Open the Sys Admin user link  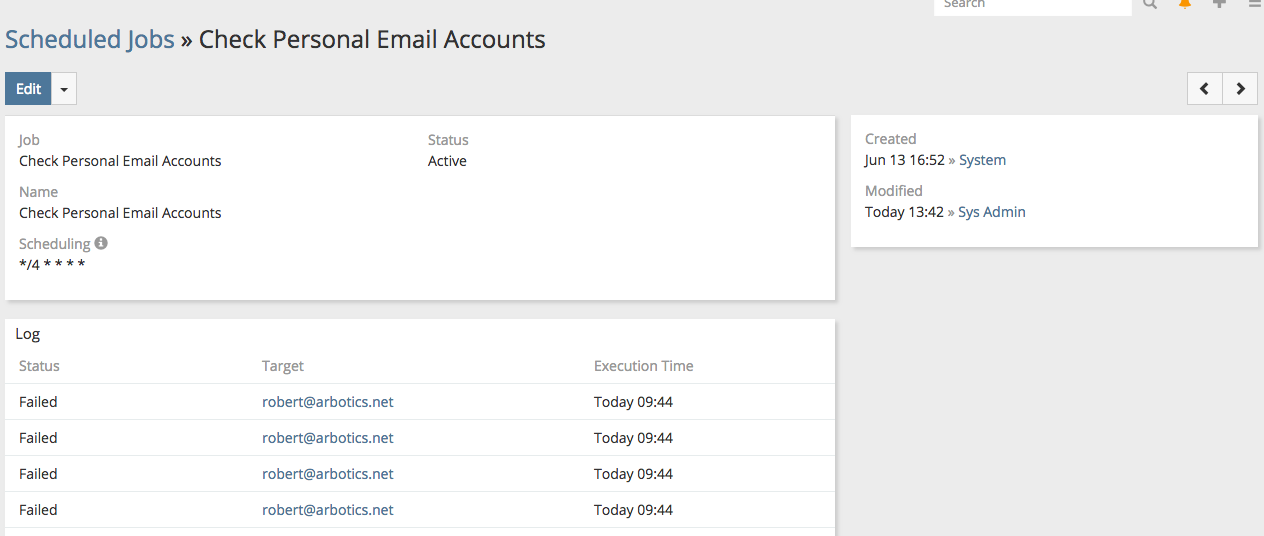(x=991, y=212)
